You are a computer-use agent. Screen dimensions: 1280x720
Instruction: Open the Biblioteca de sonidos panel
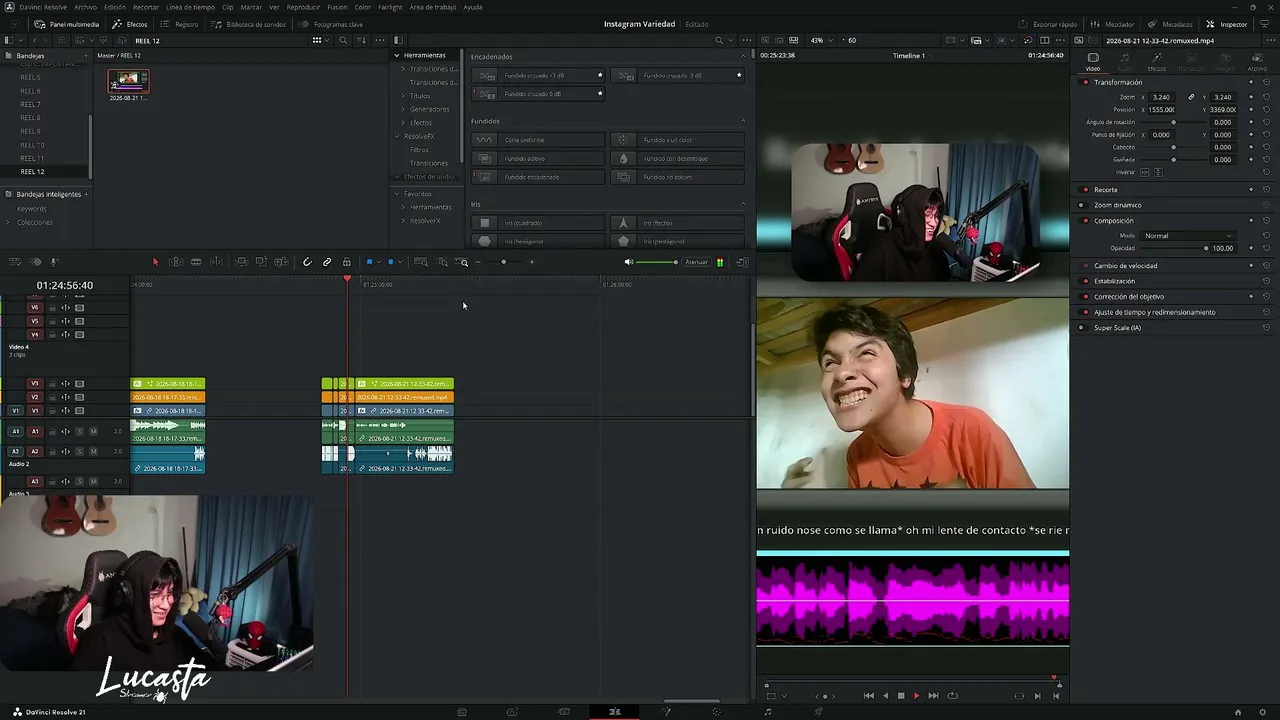(250, 24)
